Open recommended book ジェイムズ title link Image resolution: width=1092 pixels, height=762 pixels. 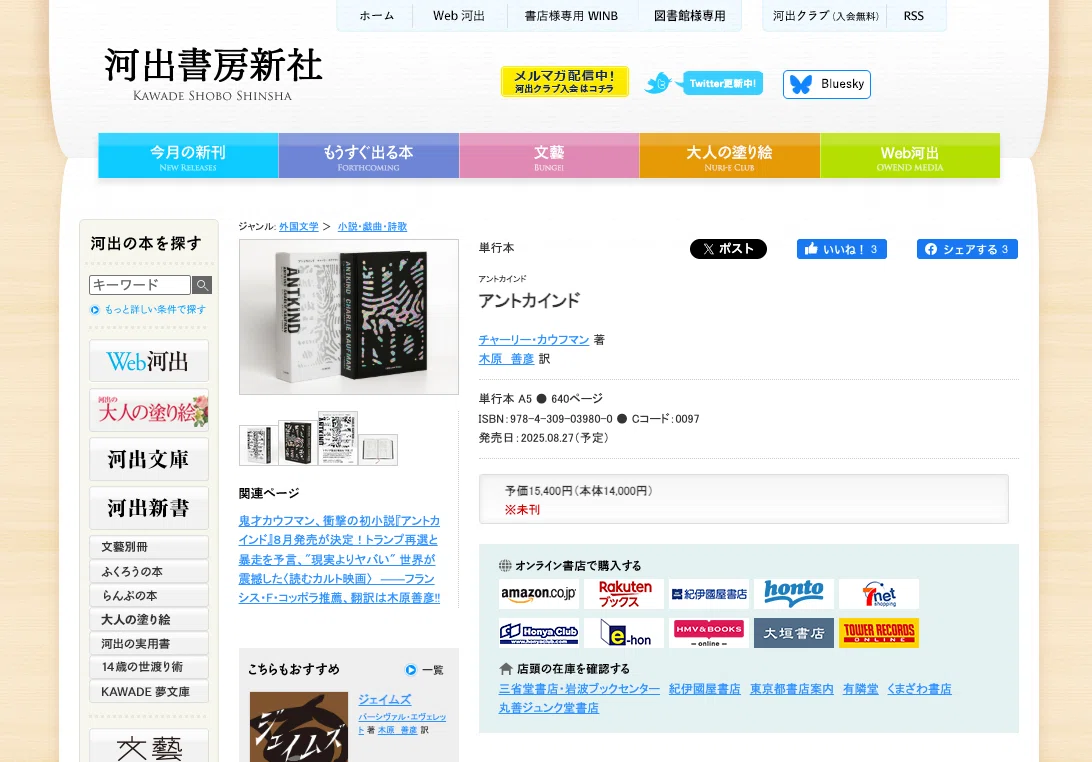(x=384, y=699)
